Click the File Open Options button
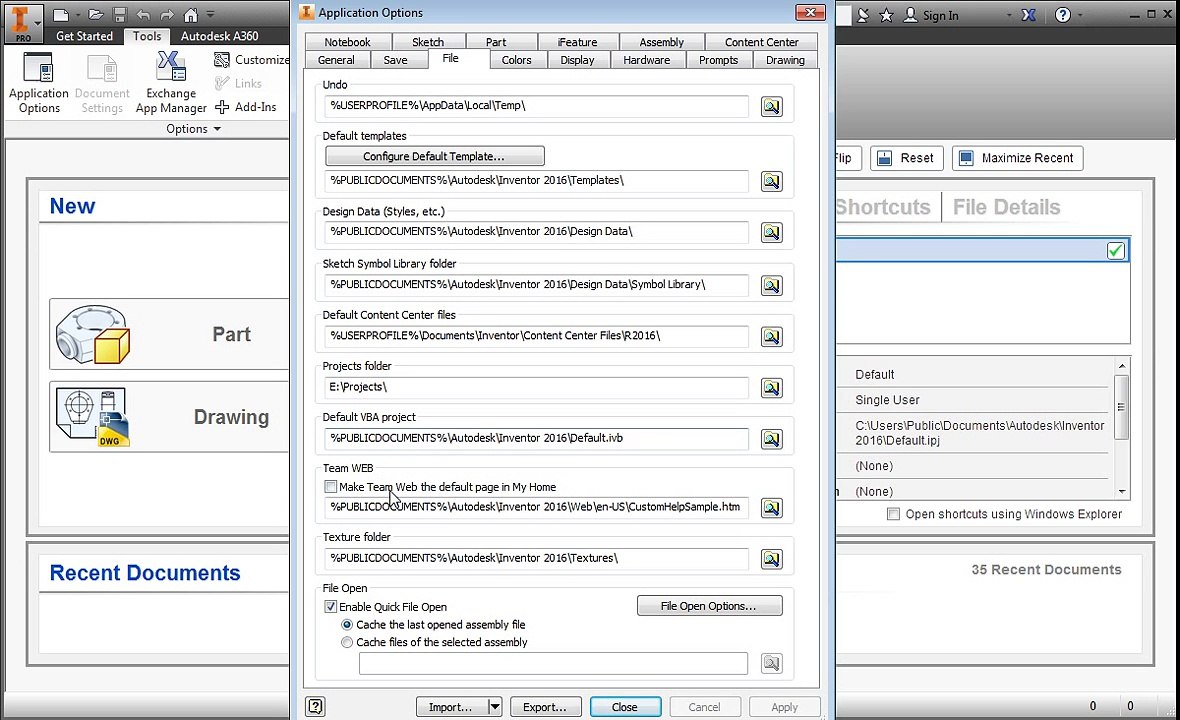The width and height of the screenshot is (1180, 720). pyautogui.click(x=709, y=606)
